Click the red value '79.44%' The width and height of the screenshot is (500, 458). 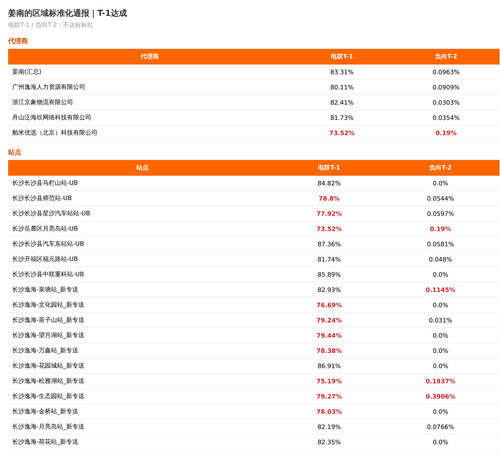point(329,336)
